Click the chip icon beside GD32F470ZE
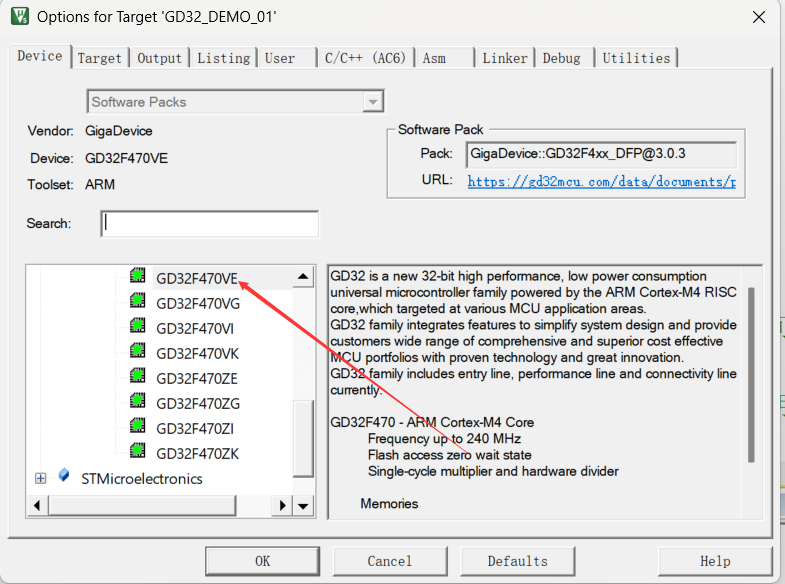The image size is (785, 584). click(x=138, y=375)
